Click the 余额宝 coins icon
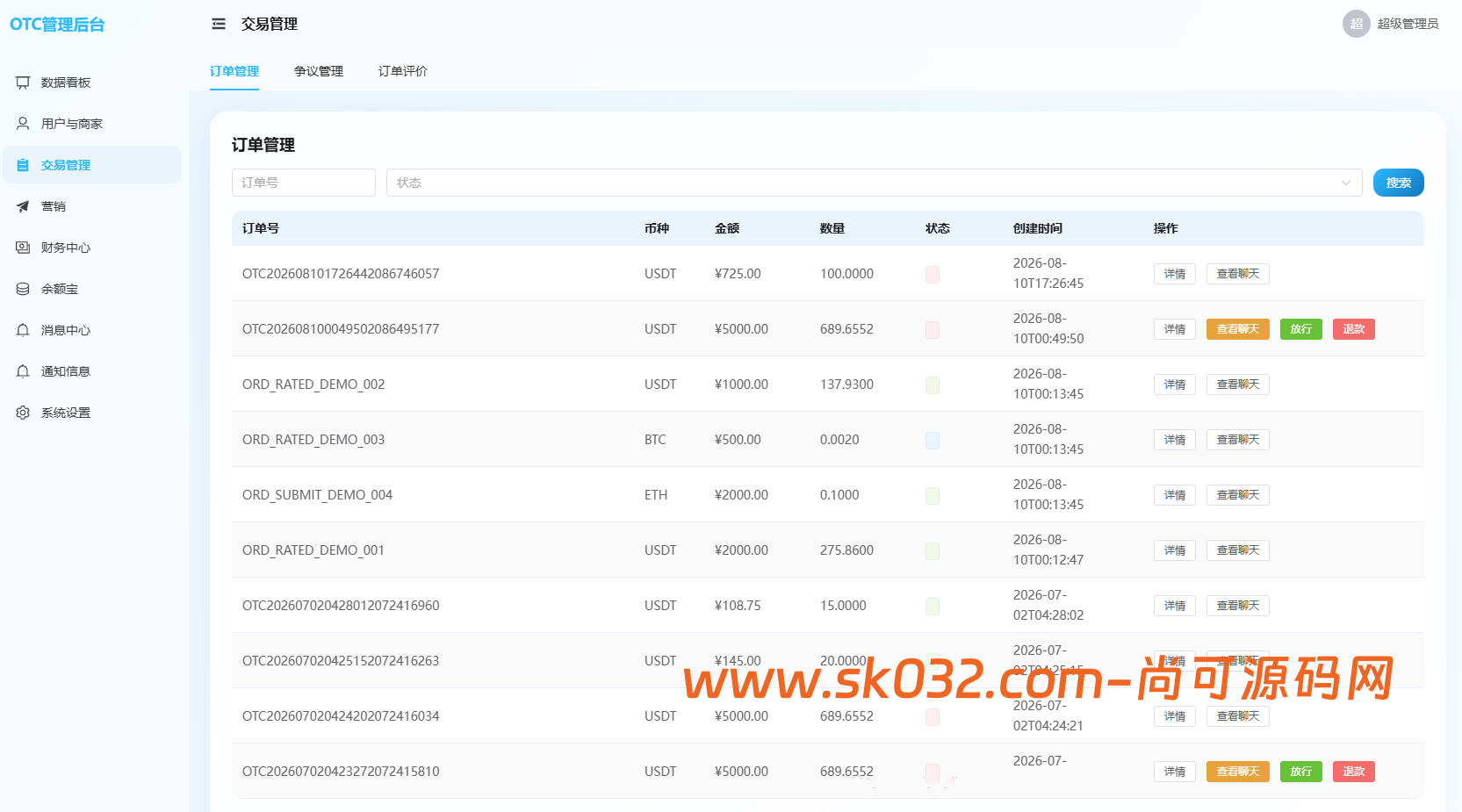1462x812 pixels. [x=23, y=289]
